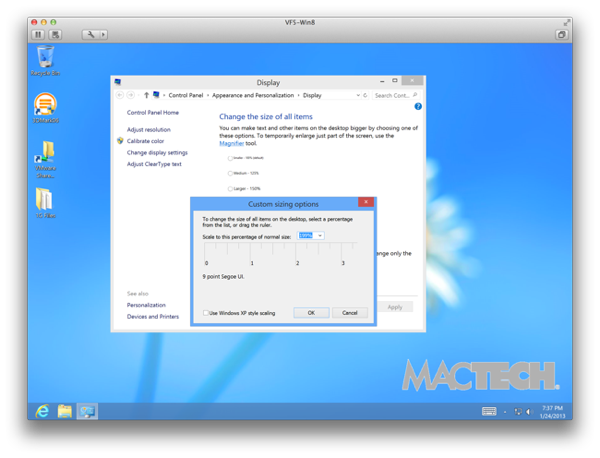
Task: Select the Medium - 125% size option
Action: pos(230,173)
